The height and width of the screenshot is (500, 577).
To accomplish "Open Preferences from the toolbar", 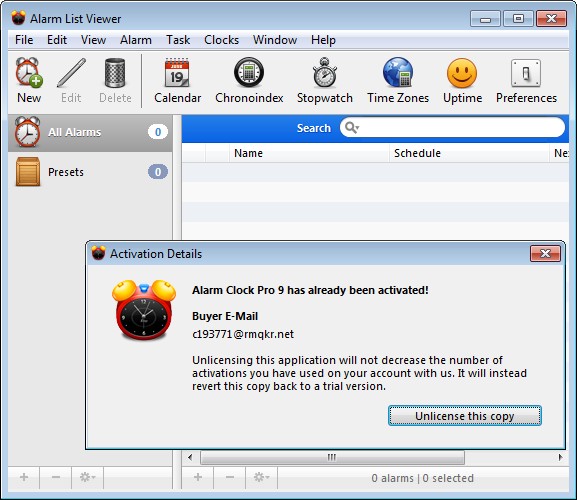I will (526, 80).
